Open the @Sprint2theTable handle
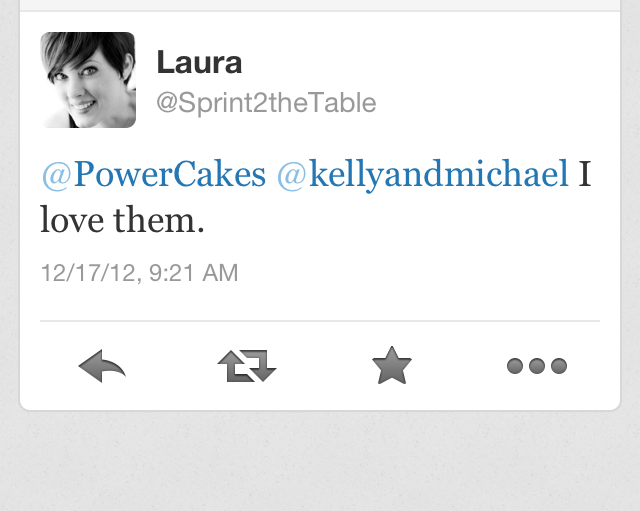The height and width of the screenshot is (511, 640). tap(266, 102)
